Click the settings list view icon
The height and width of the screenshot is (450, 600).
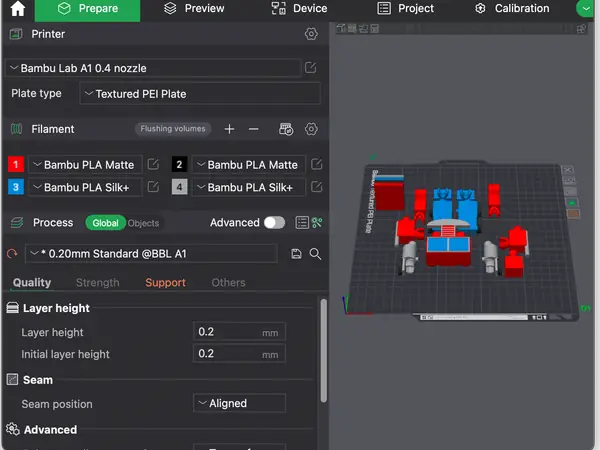(302, 223)
